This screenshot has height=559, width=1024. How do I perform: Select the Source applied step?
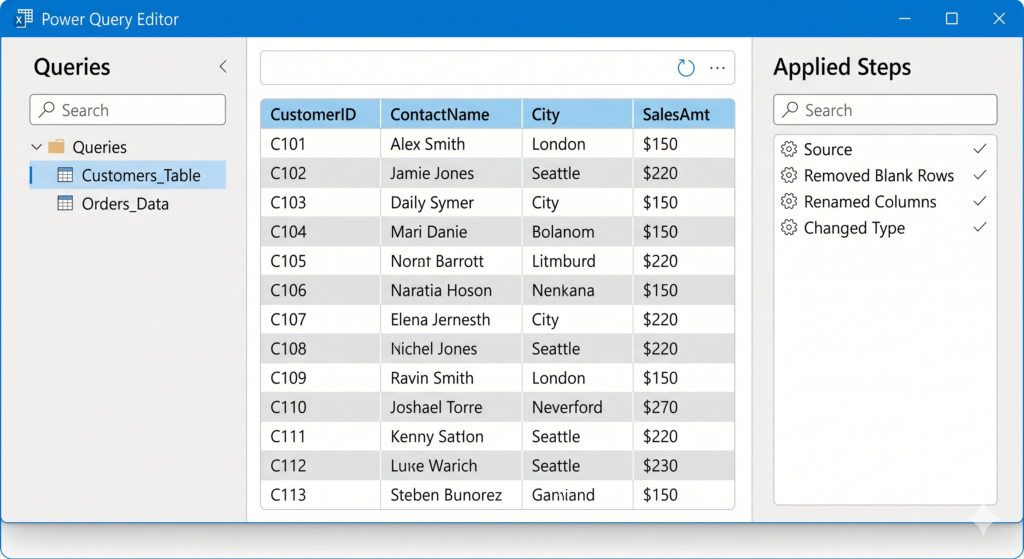coord(885,149)
